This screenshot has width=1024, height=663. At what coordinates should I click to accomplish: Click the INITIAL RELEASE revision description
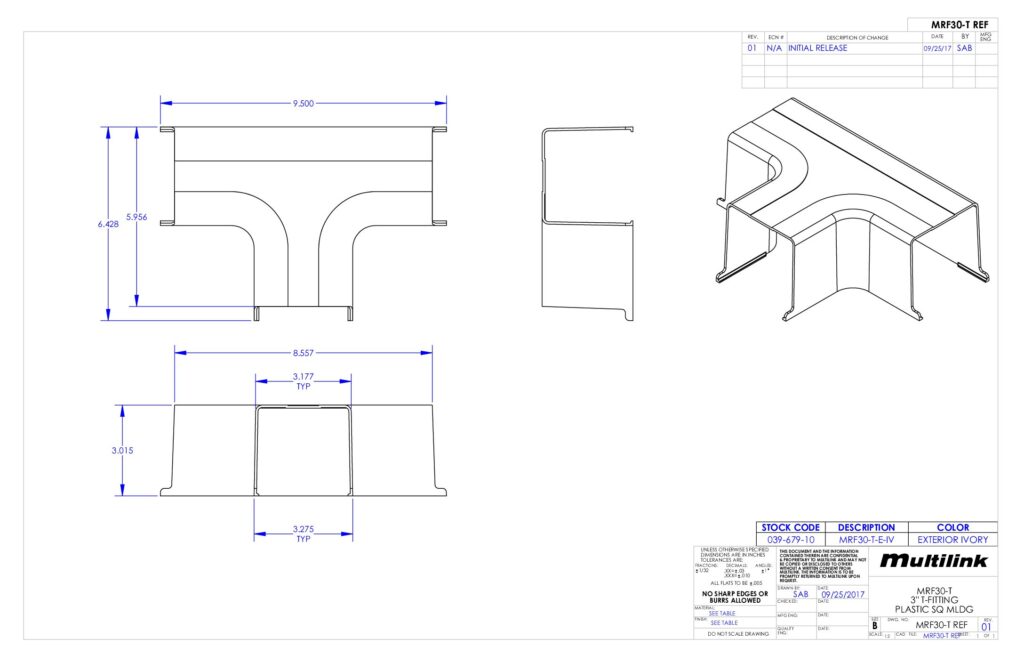coord(817,48)
